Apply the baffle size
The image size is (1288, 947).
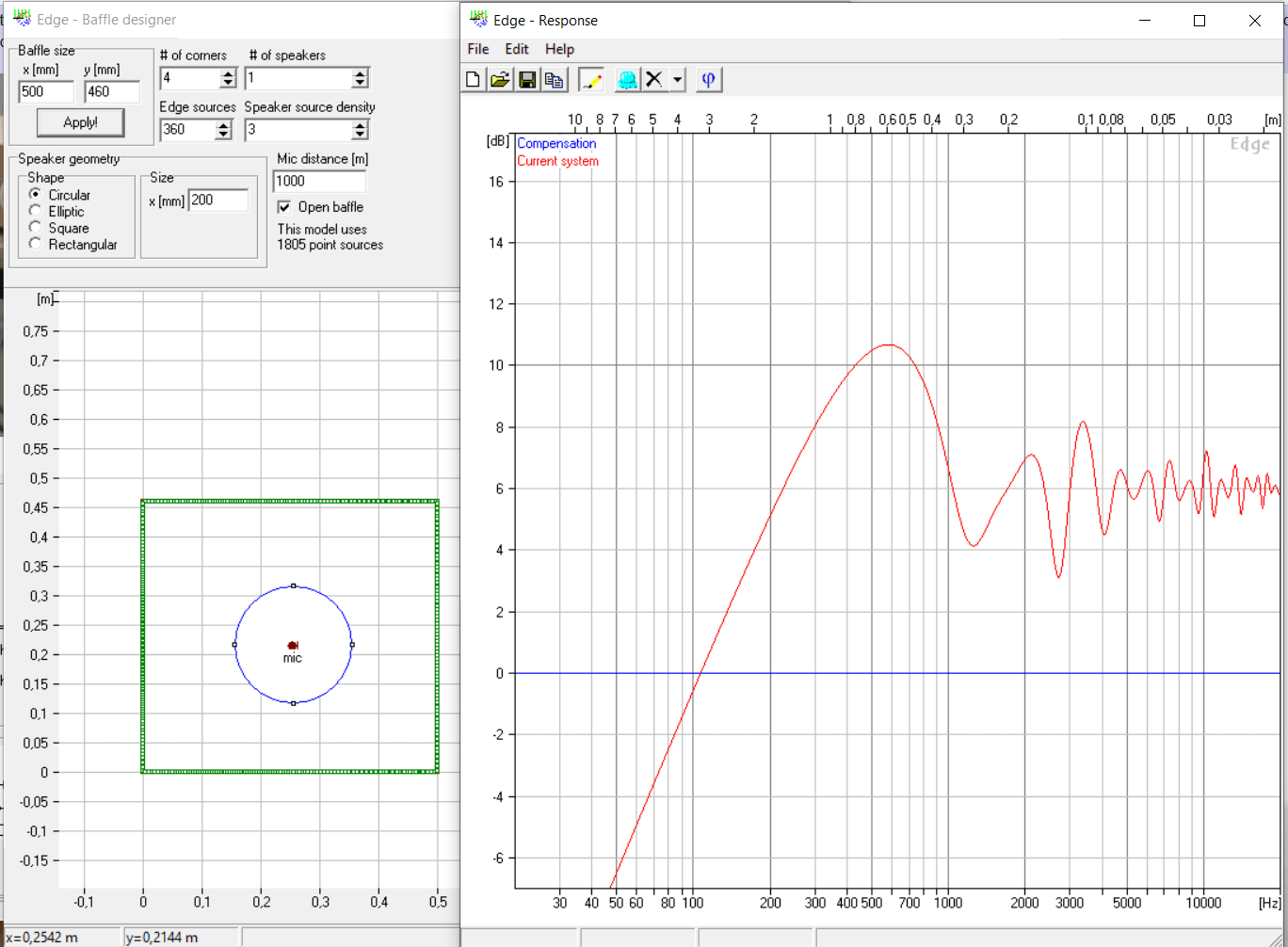[x=80, y=122]
